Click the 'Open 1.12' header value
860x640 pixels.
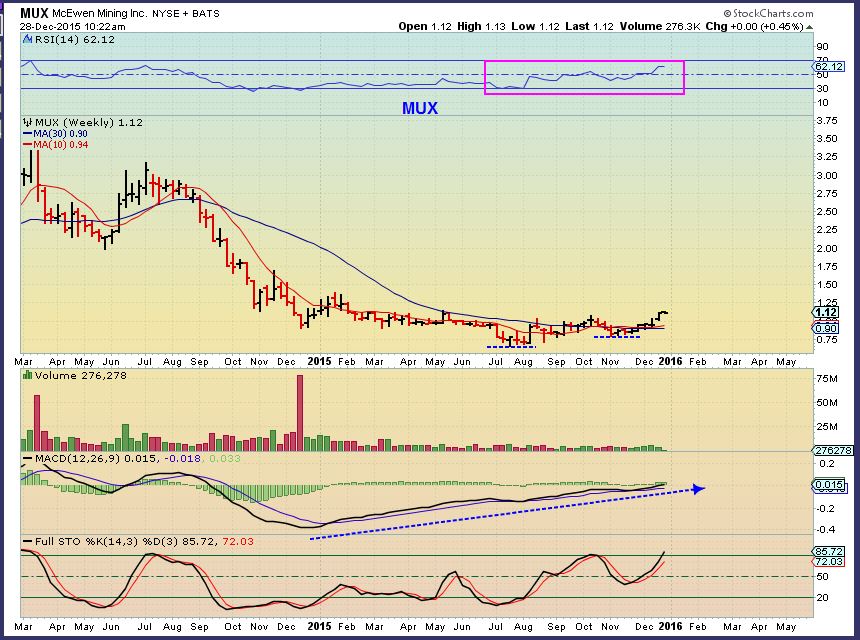[x=425, y=26]
